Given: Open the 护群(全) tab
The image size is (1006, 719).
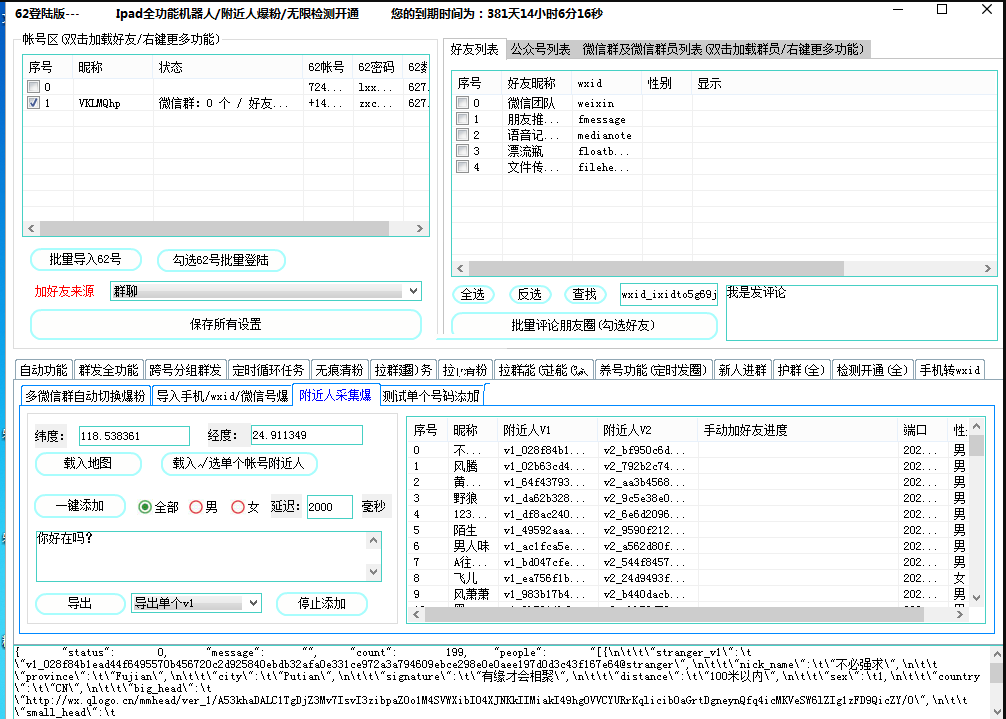Looking at the screenshot, I should [x=801, y=370].
